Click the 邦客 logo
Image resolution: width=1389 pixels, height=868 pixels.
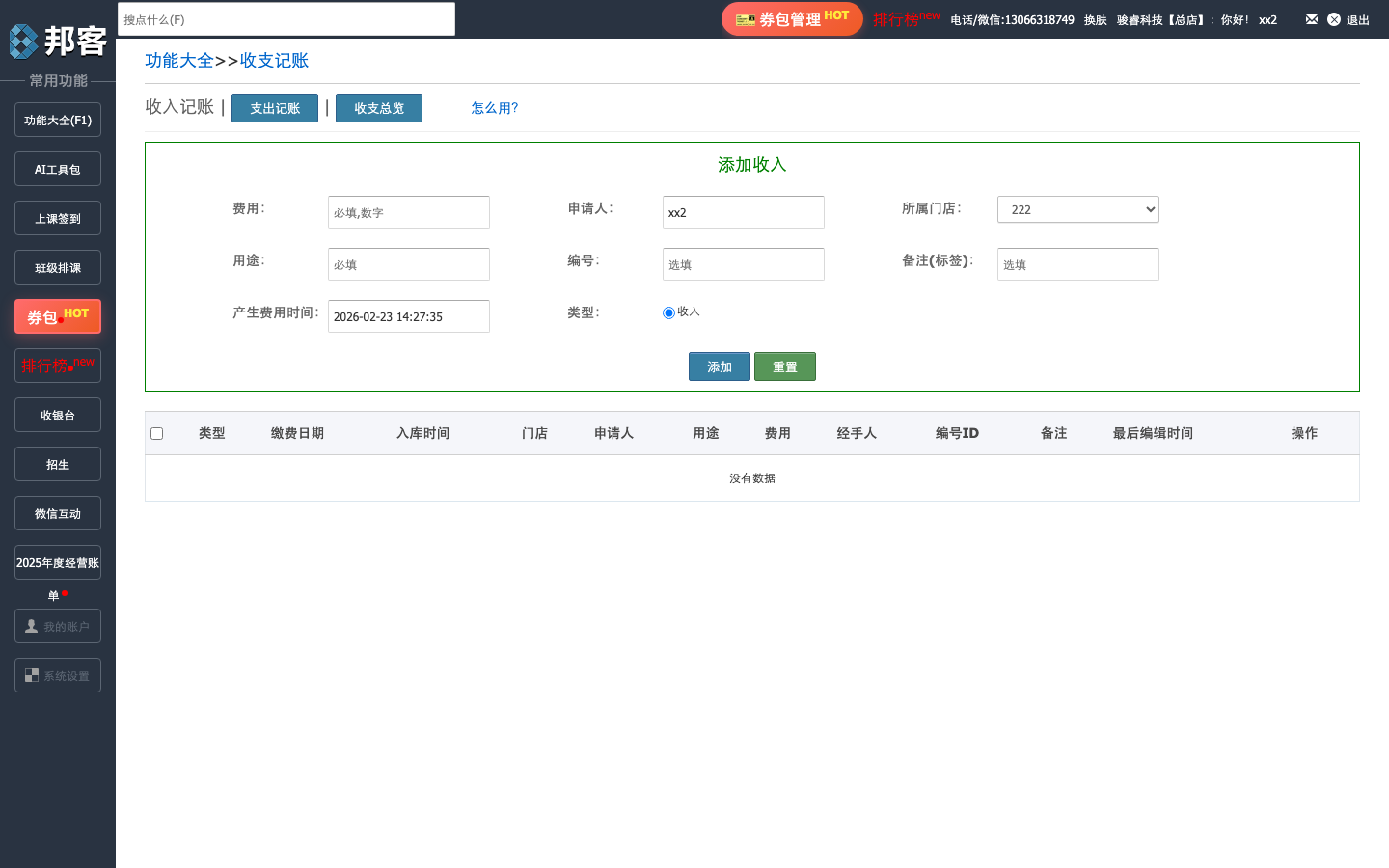tap(58, 41)
